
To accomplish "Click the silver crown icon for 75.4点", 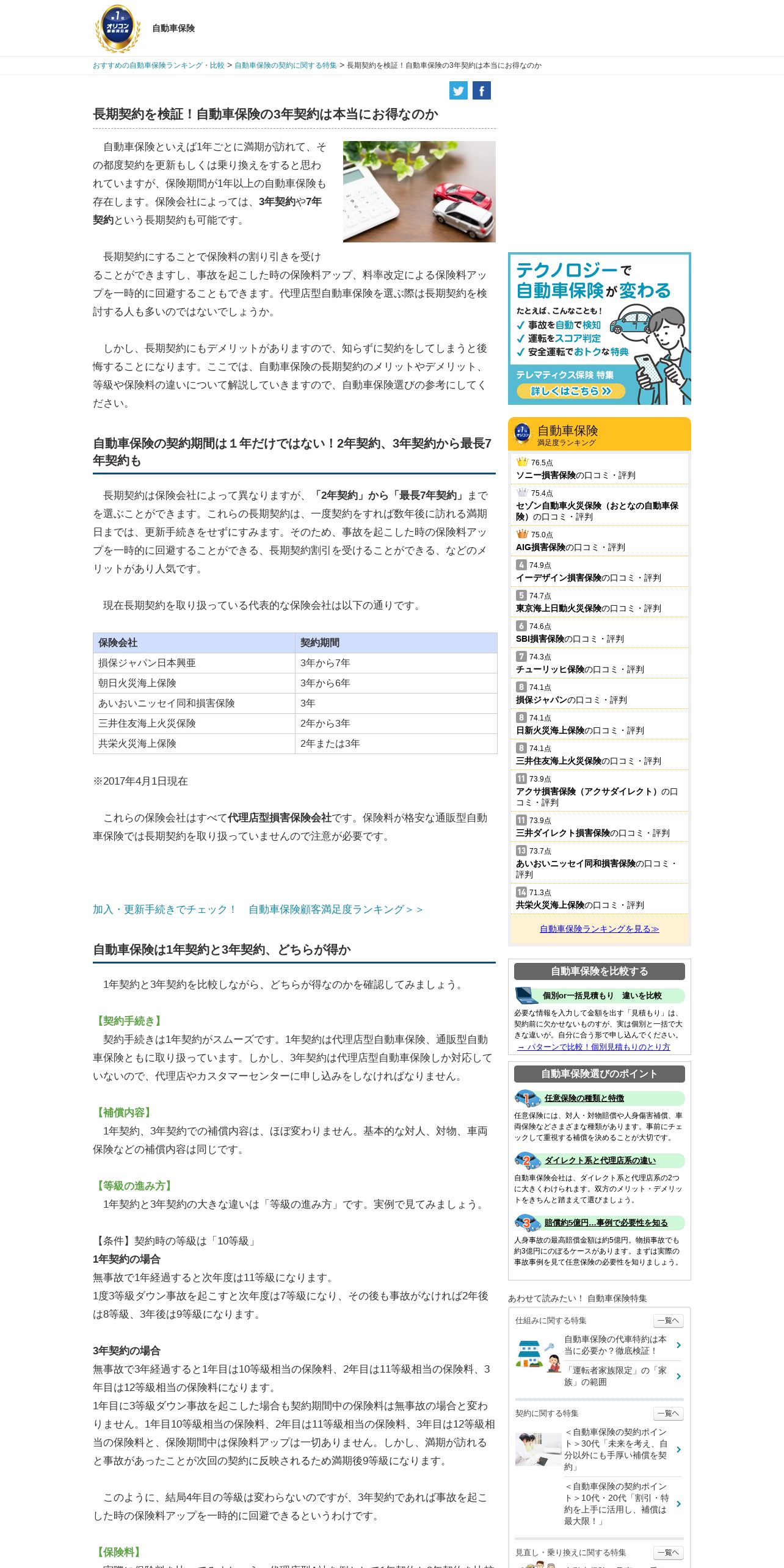I will 522,493.
